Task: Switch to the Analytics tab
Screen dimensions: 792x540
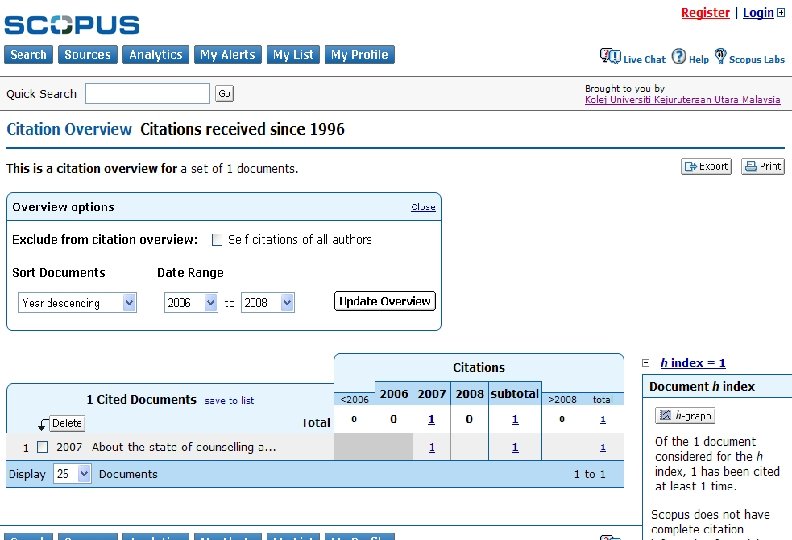Action: point(155,55)
